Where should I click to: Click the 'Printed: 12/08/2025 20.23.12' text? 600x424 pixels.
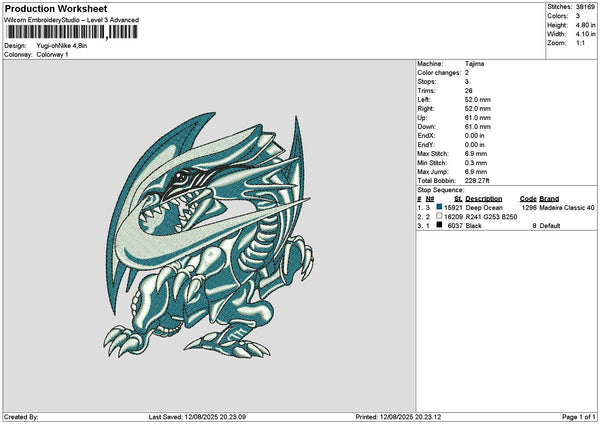[398, 417]
